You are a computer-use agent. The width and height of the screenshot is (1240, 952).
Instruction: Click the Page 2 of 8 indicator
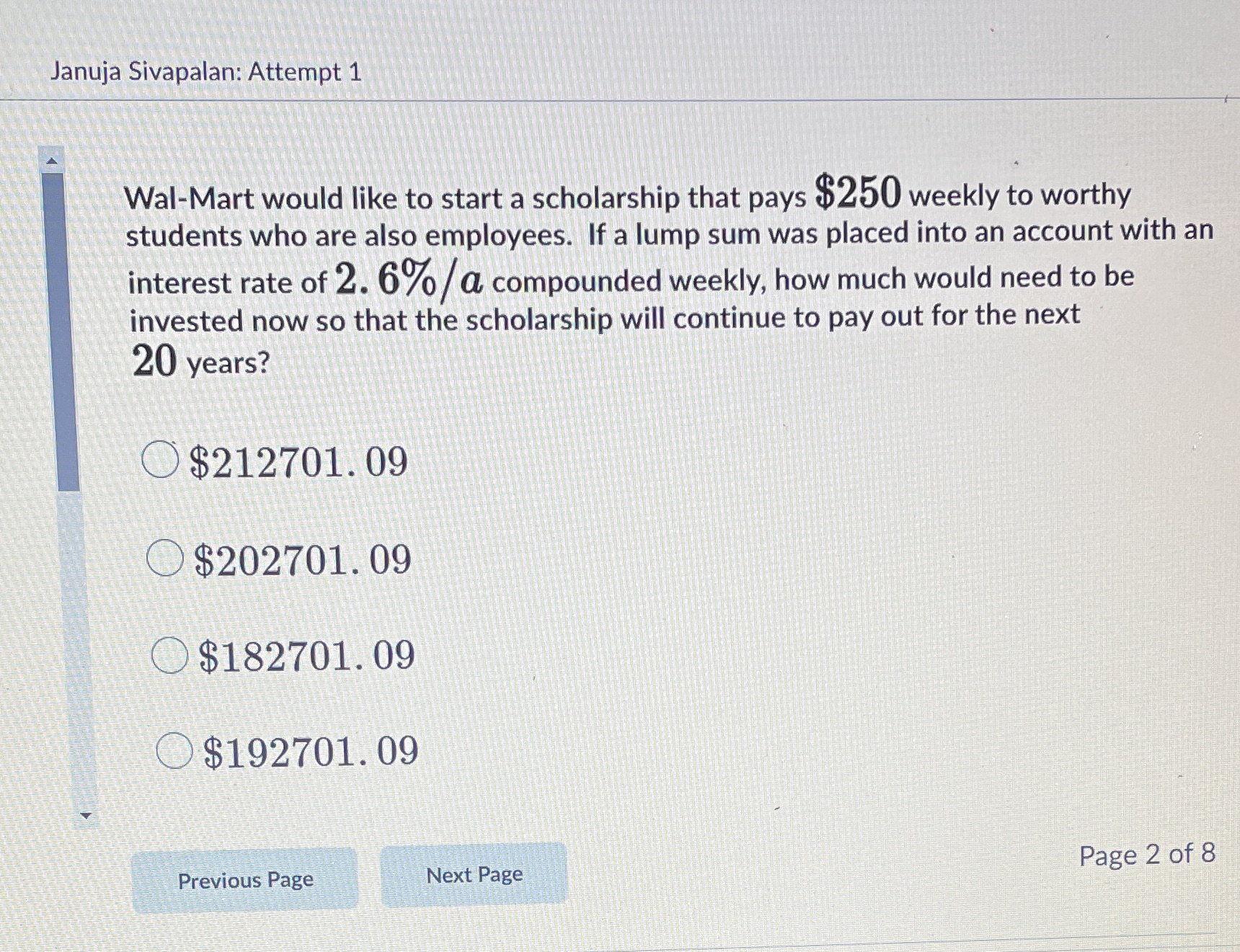pyautogui.click(x=1148, y=855)
